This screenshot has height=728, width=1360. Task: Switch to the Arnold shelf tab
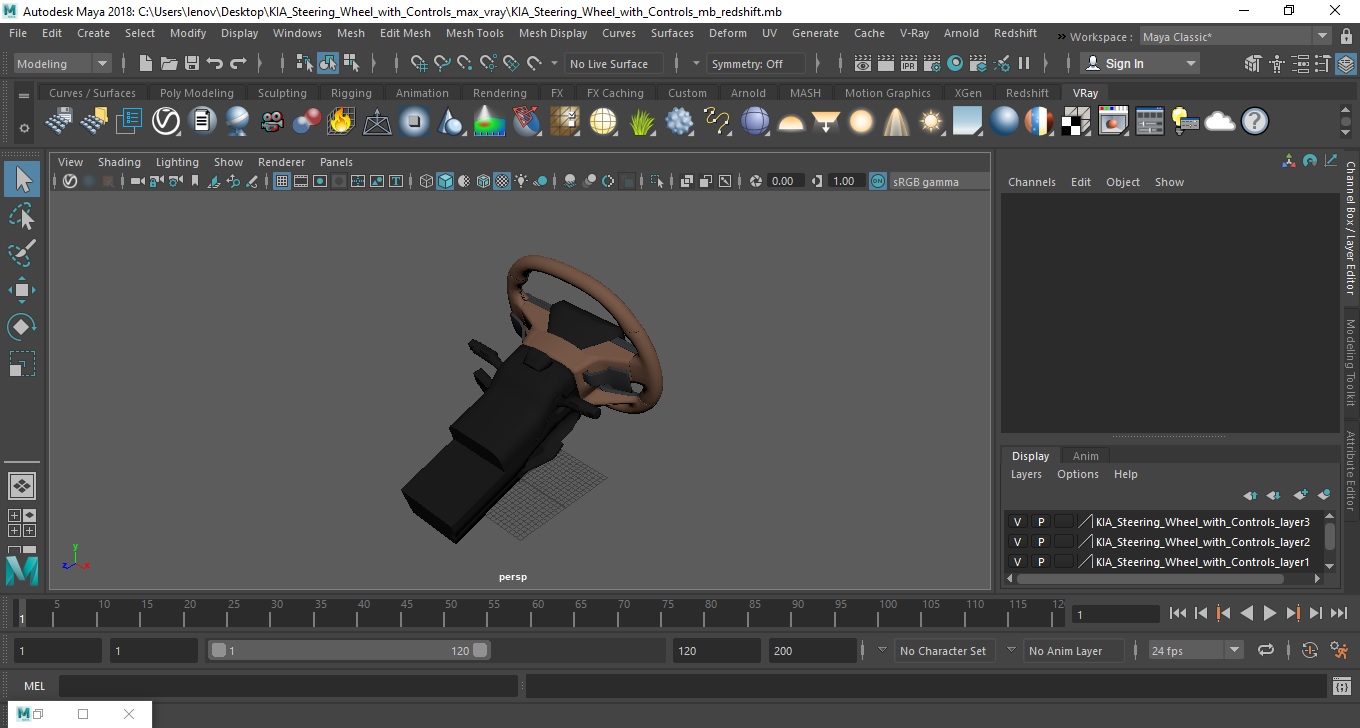pyautogui.click(x=748, y=93)
